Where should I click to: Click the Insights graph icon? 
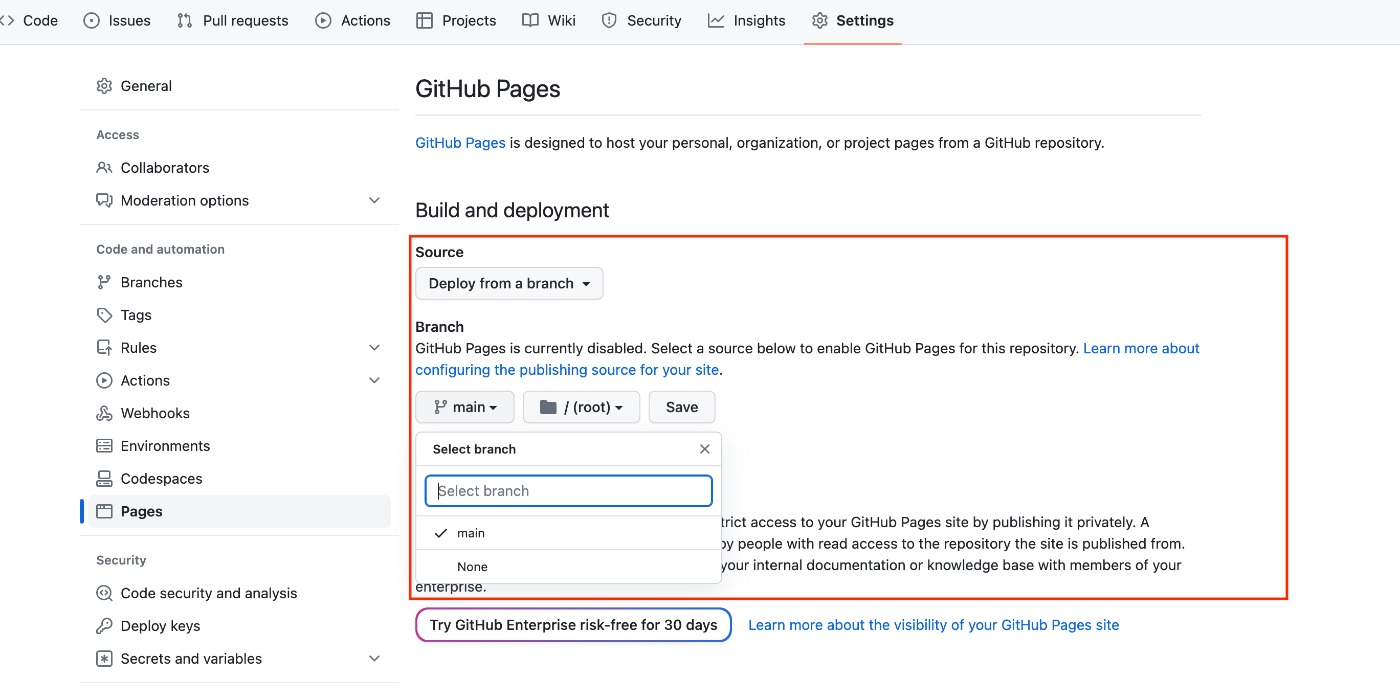(x=716, y=20)
